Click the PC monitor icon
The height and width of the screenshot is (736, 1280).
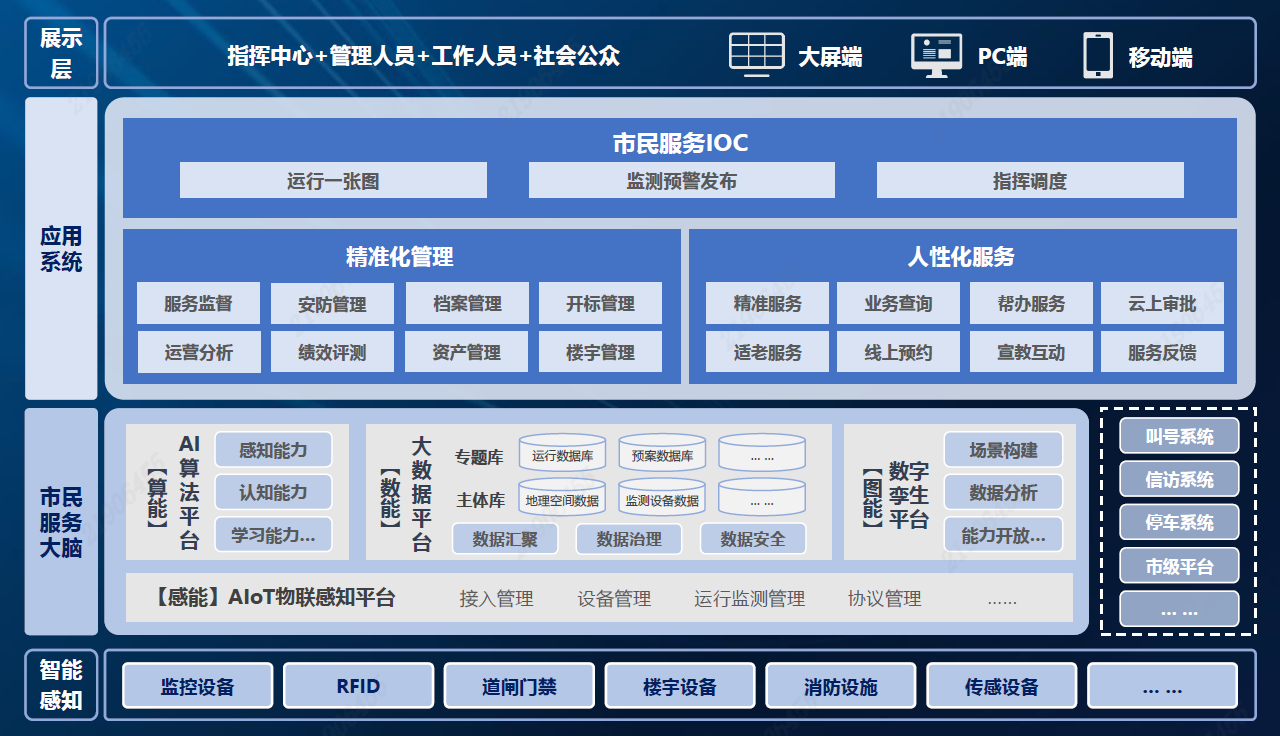tap(936, 55)
